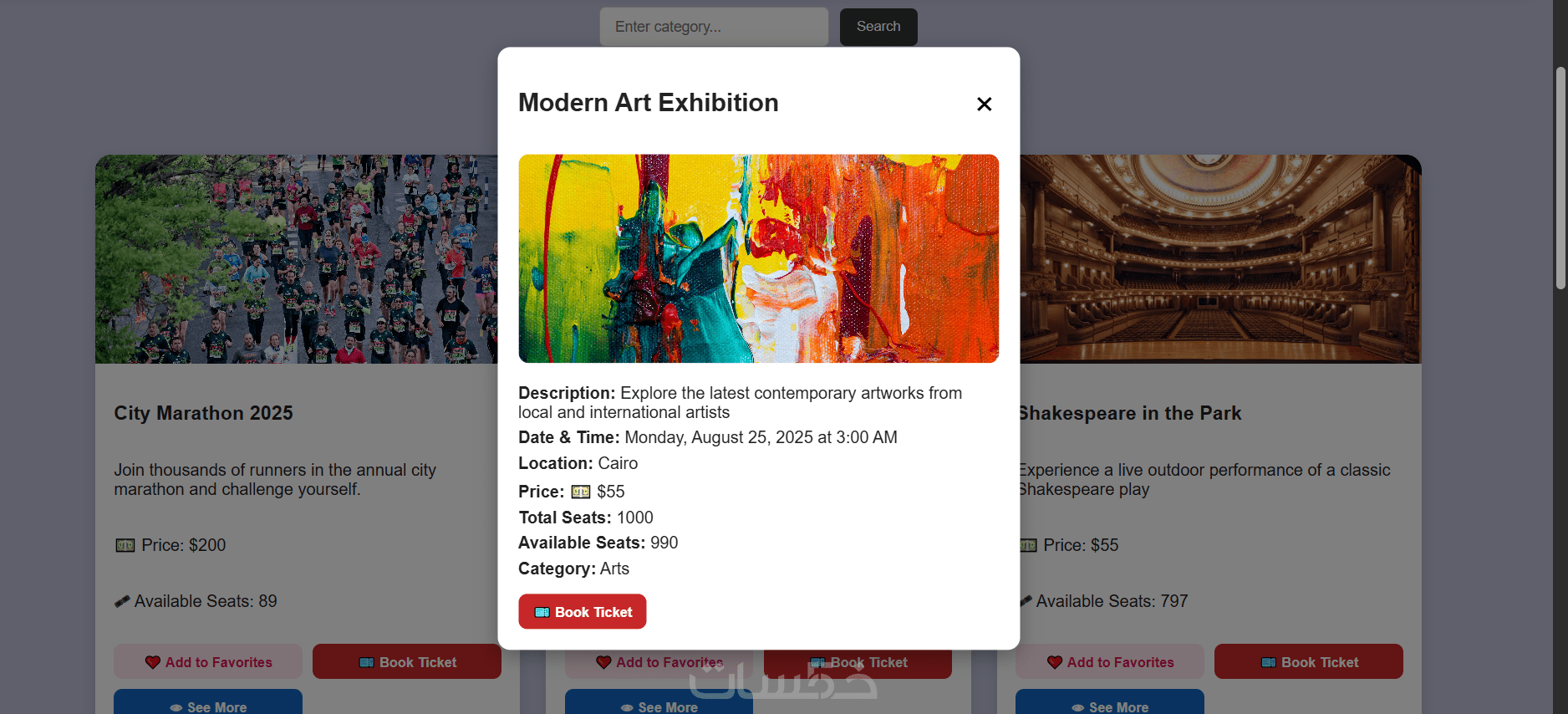This screenshot has width=1568, height=714.
Task: Click heart icon on Shakespeare card
Action: [1055, 662]
